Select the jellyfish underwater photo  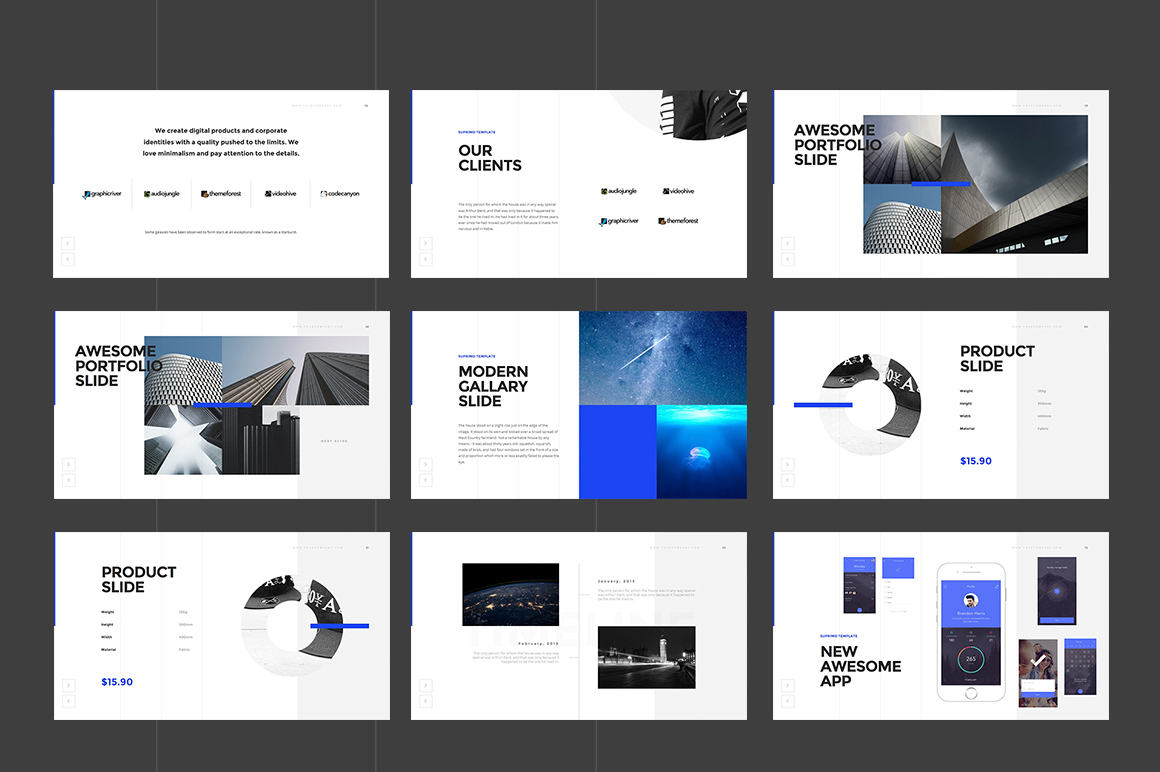pos(701,452)
